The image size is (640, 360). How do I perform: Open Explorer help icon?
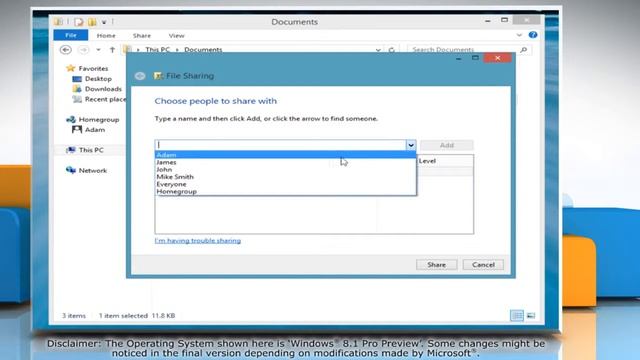533,35
